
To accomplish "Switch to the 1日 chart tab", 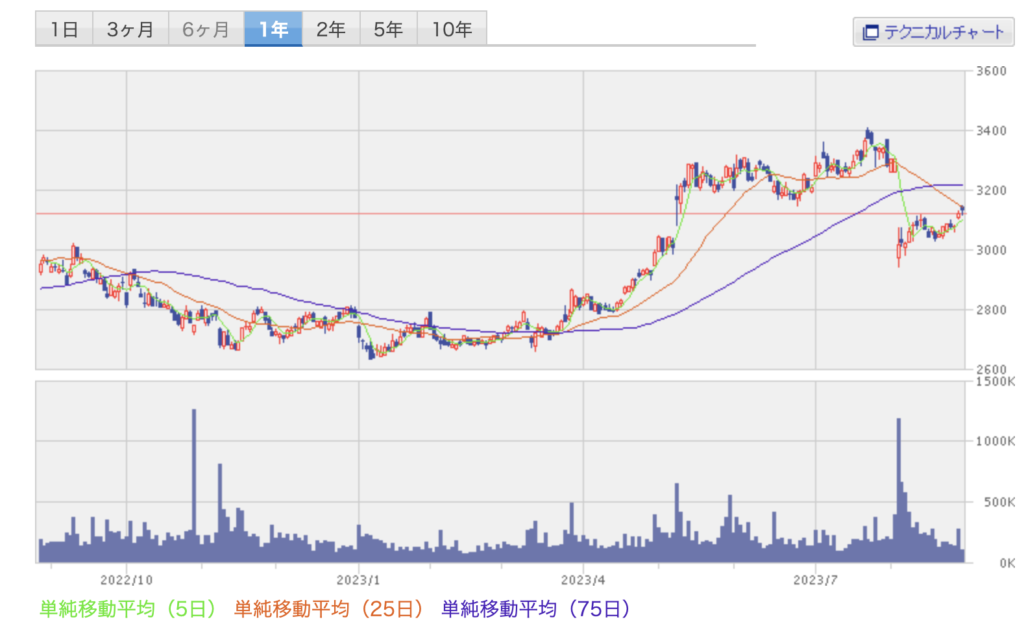I will tap(64, 29).
